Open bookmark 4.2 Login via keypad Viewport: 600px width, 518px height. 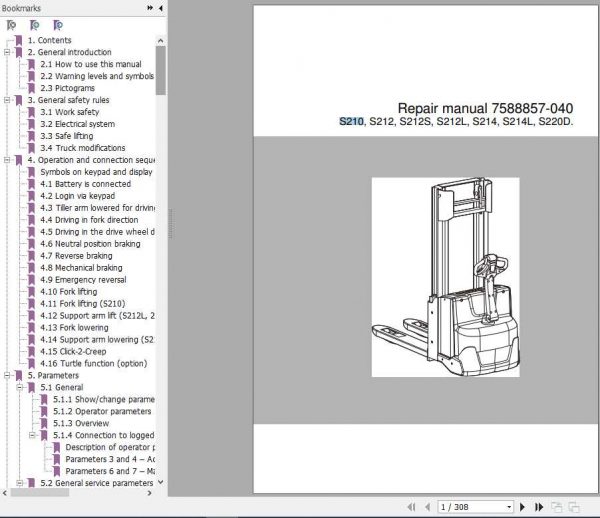coord(77,196)
